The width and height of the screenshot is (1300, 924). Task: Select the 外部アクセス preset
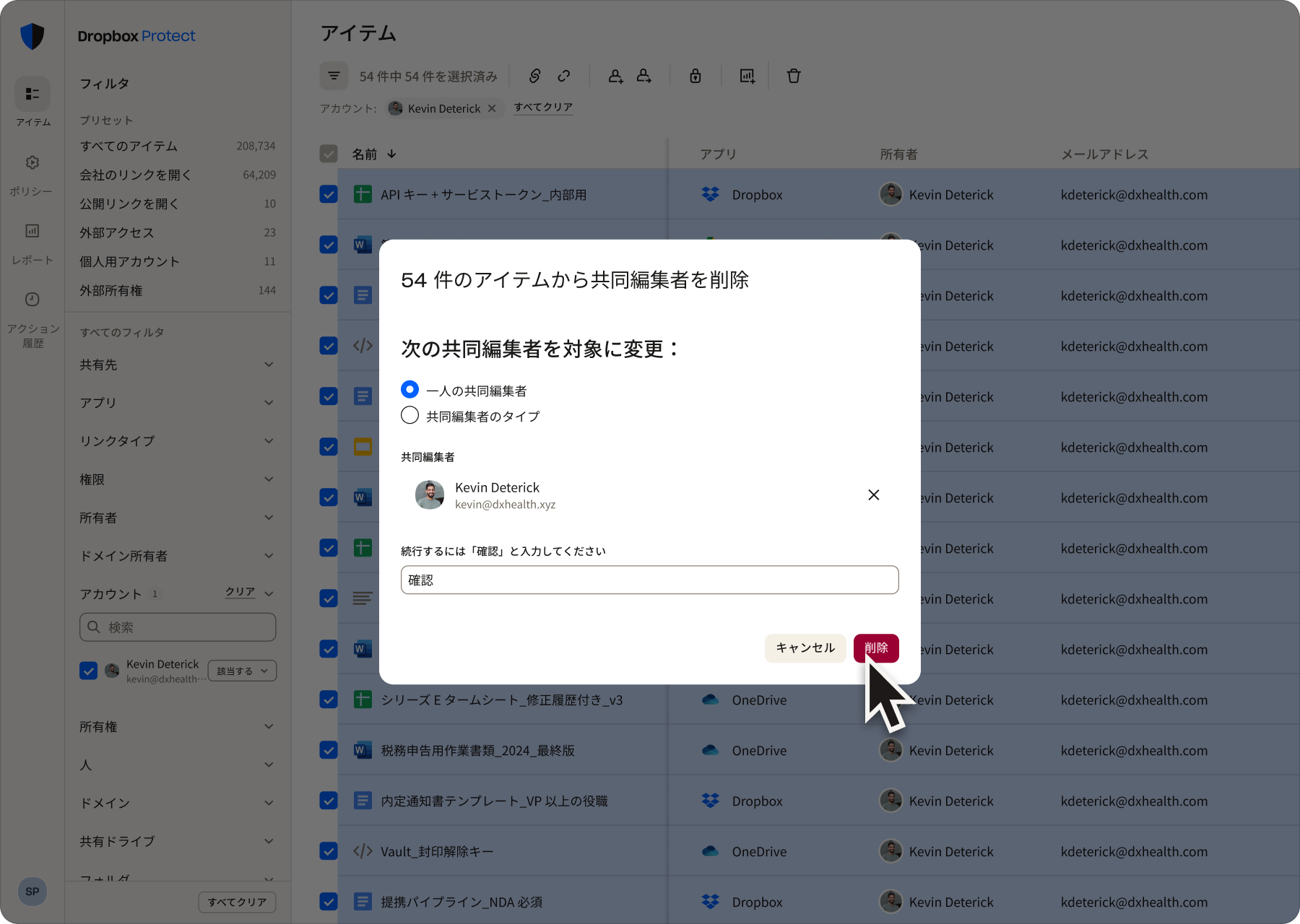pyautogui.click(x=177, y=232)
